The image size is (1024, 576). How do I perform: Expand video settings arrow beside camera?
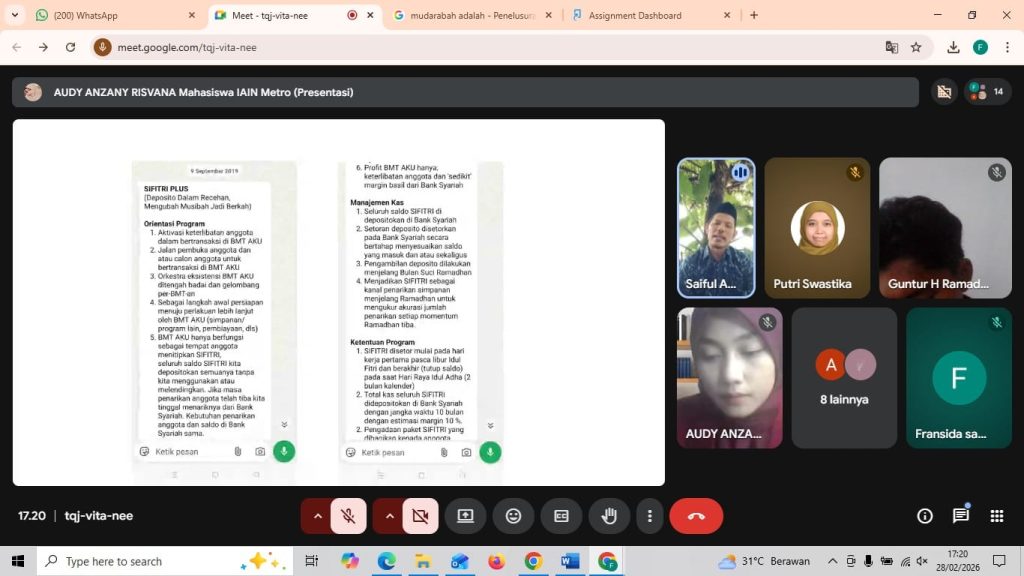pos(390,516)
